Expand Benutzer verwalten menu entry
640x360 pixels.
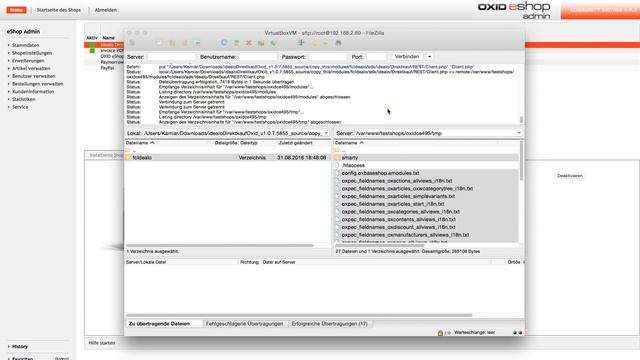[33, 76]
